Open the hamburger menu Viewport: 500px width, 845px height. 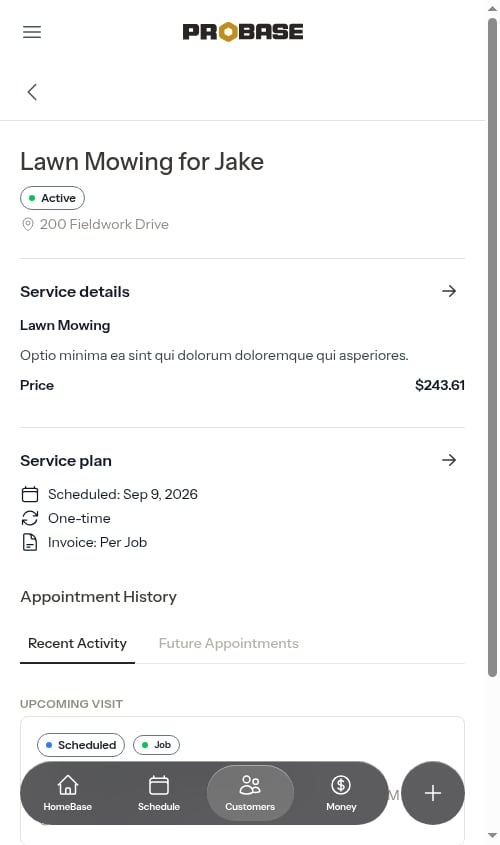(x=32, y=32)
